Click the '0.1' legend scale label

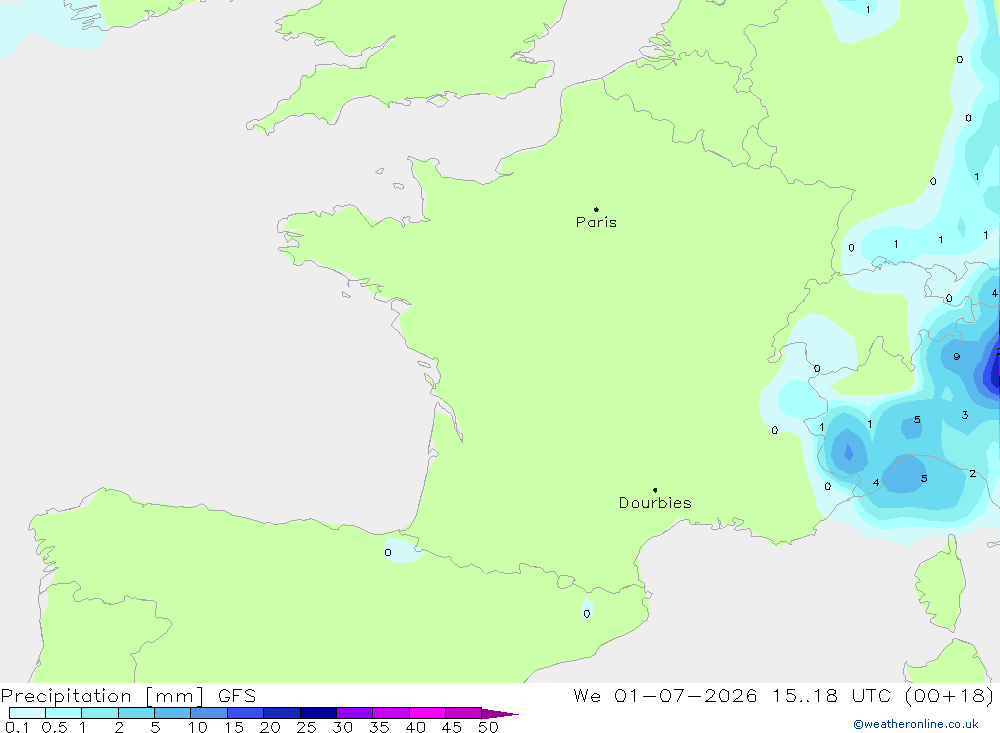coord(17,727)
